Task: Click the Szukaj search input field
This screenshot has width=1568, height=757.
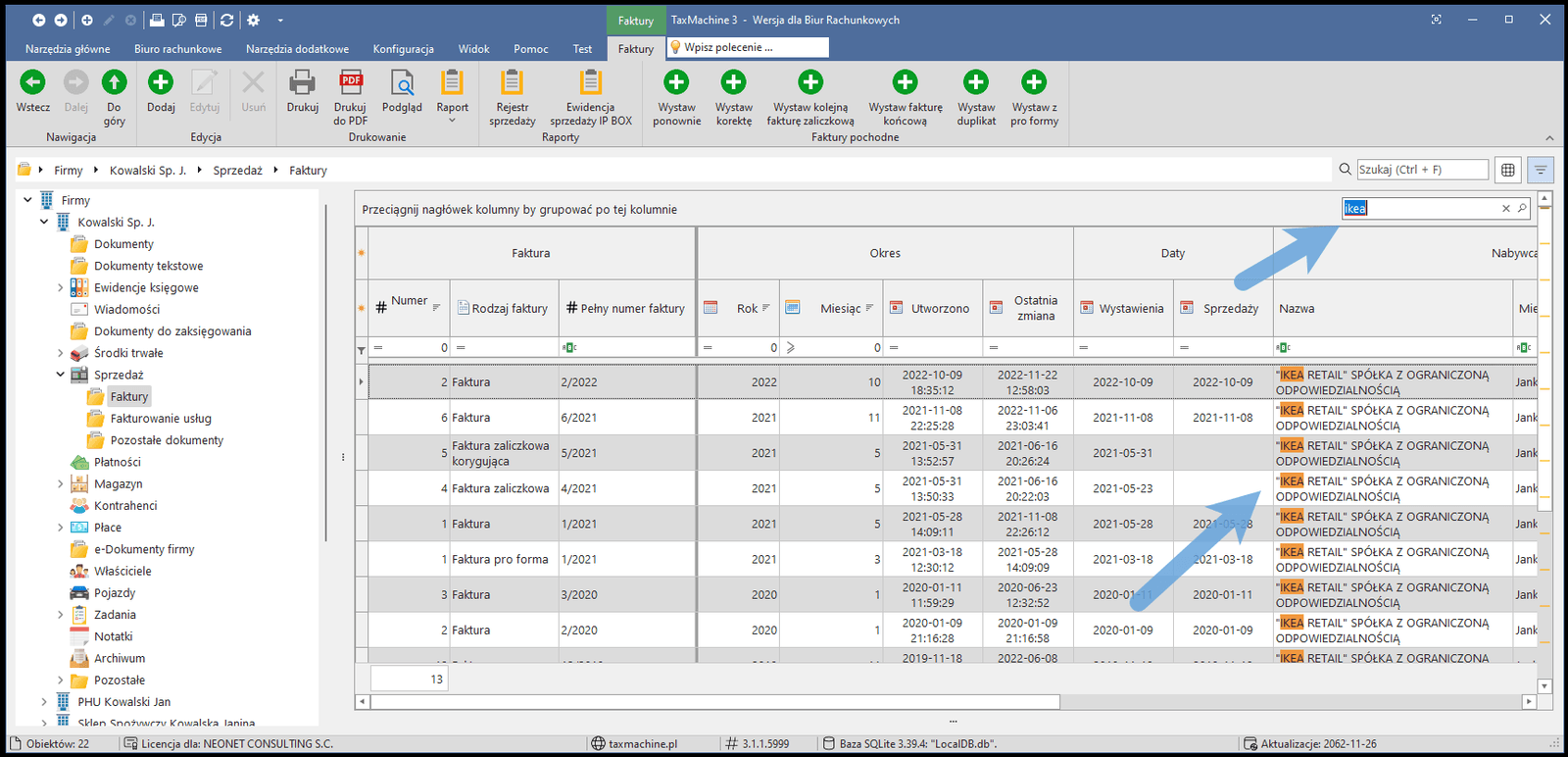Action: [1421, 170]
